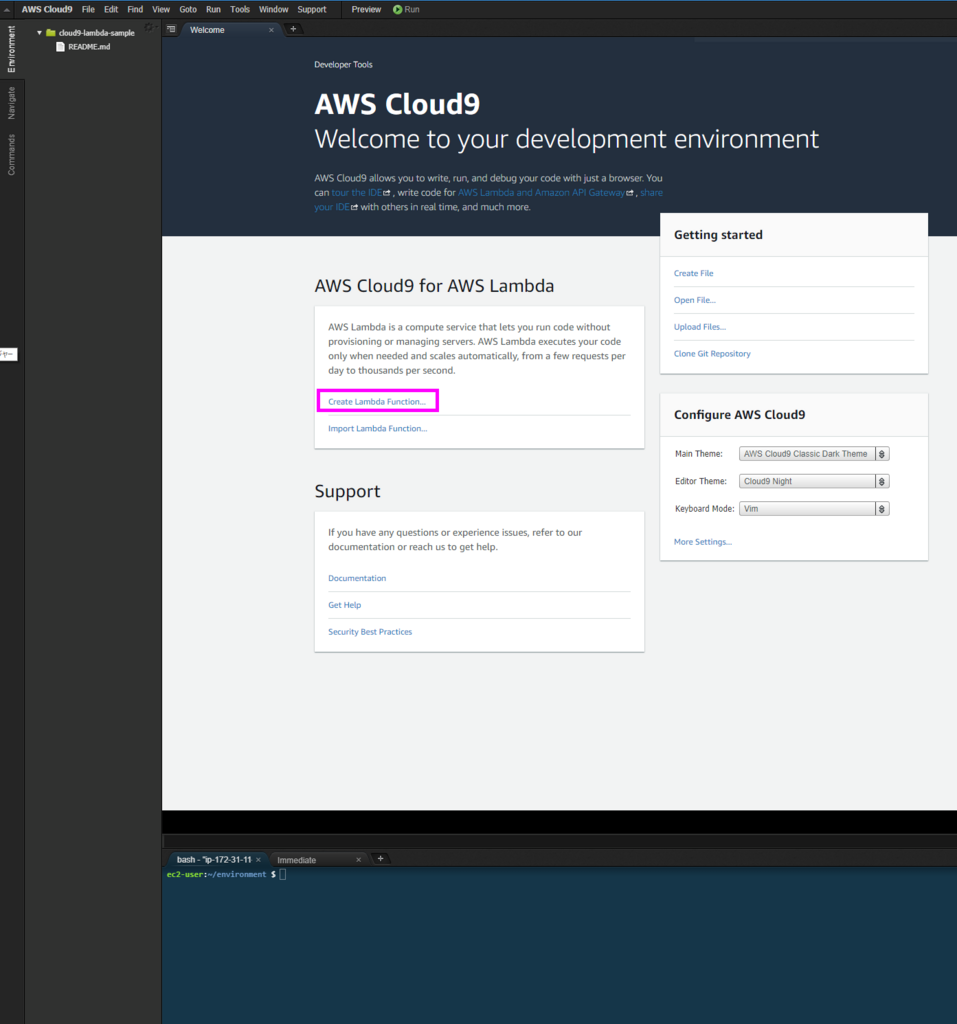Click the Import Lambda Function link
Screen dimensions: 957x1024
tap(378, 428)
